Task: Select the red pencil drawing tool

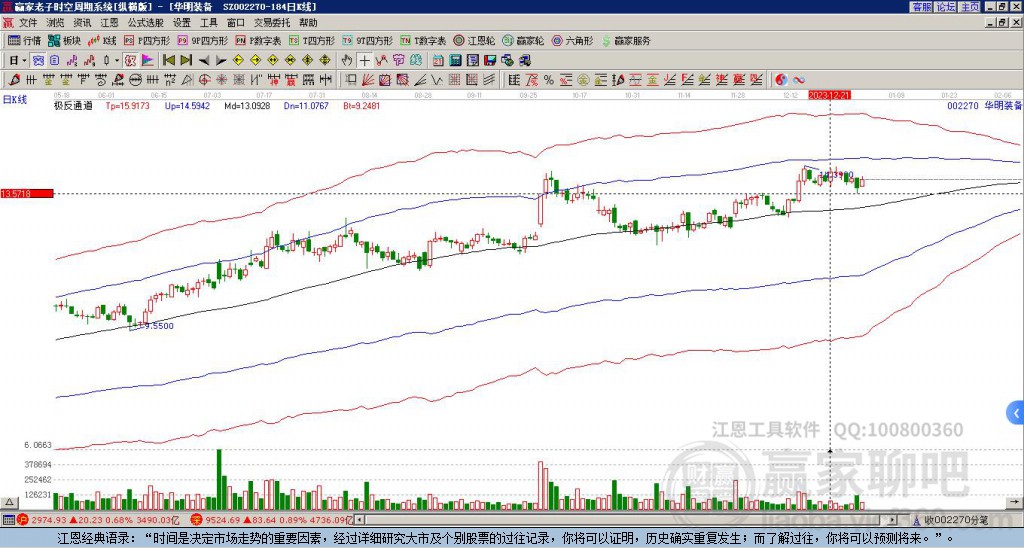Action: [x=14, y=80]
